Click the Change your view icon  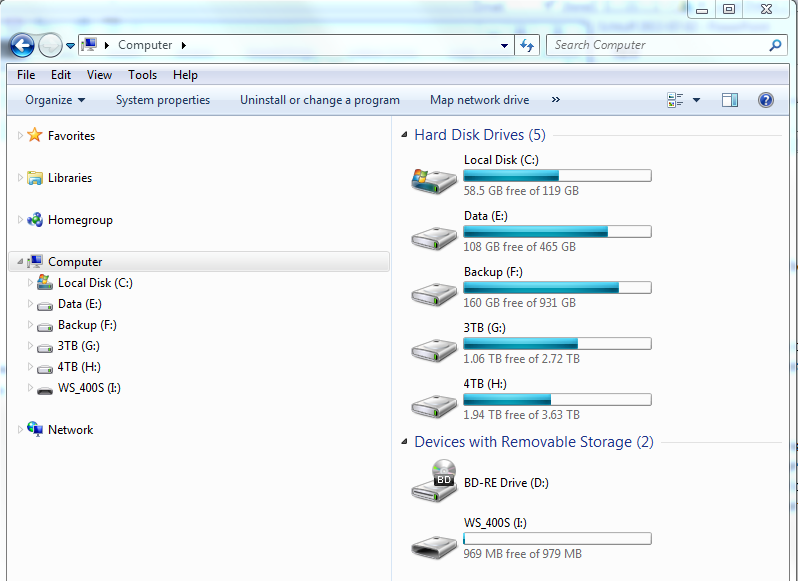[675, 100]
